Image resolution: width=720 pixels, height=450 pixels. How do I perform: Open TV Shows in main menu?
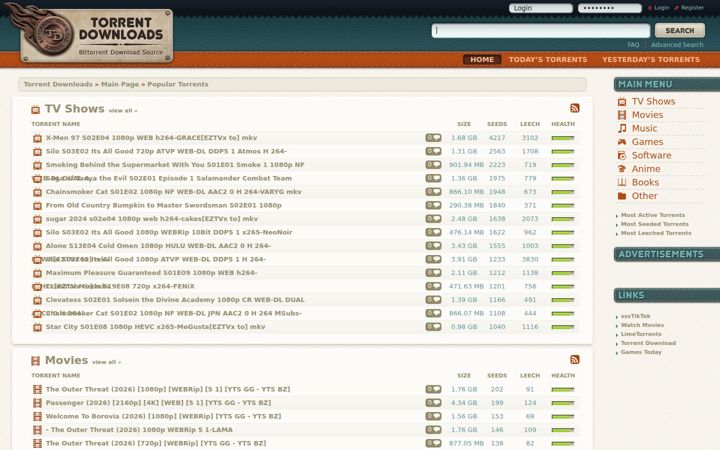pos(653,101)
